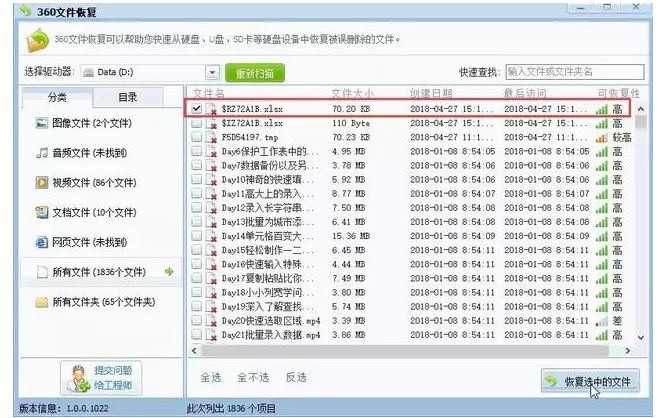
Task: Sort by the 文件名 column header
Action: (209, 93)
